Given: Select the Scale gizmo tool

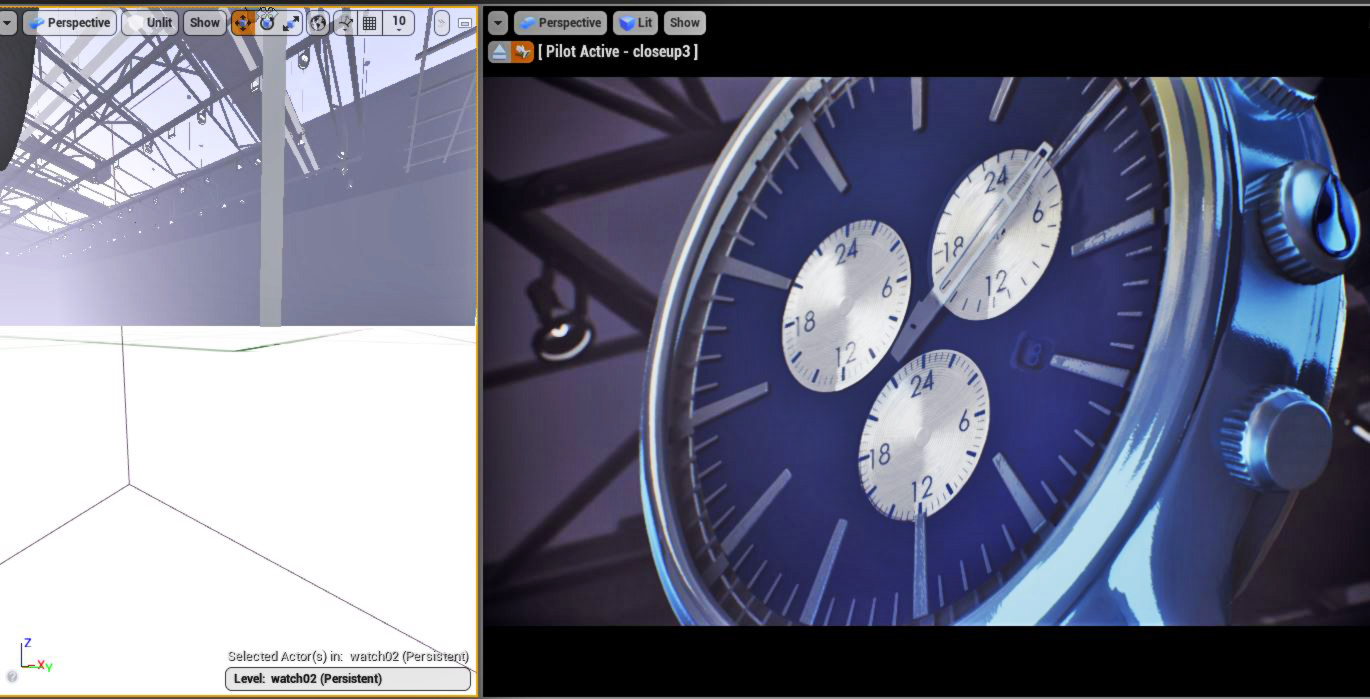Looking at the screenshot, I should click(291, 23).
